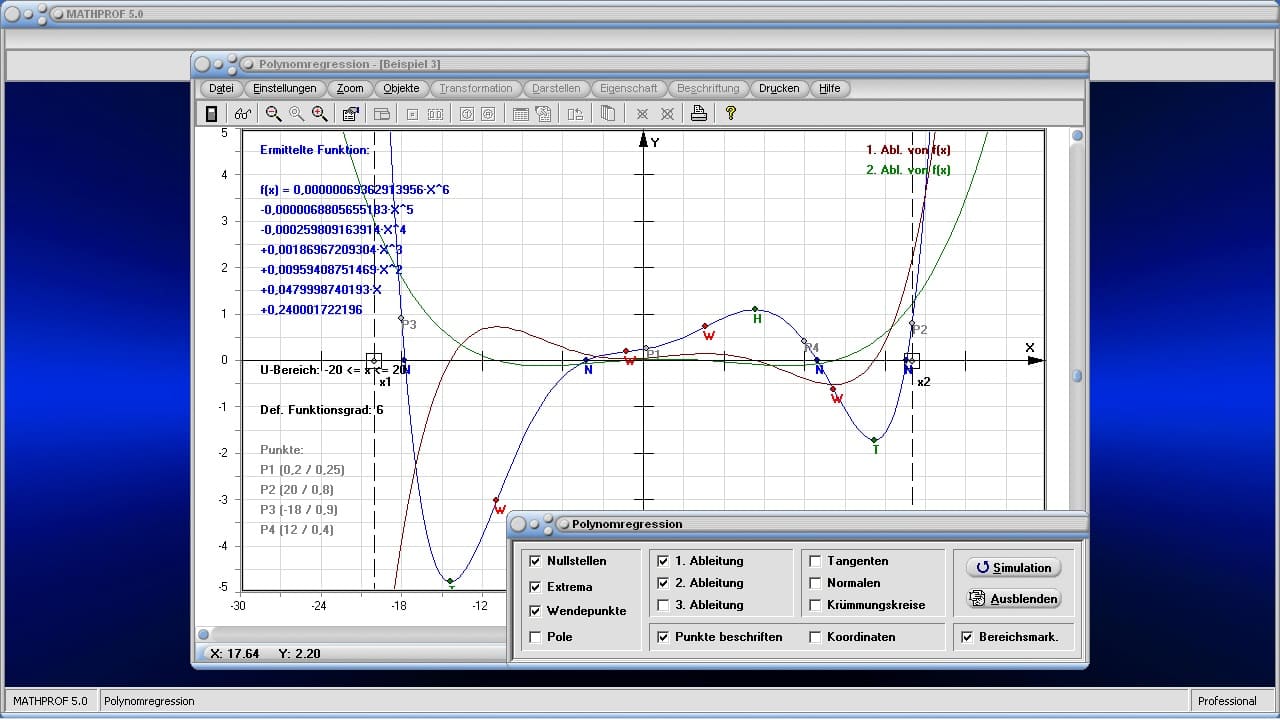
Task: Open the Hilfe menu
Action: [x=830, y=88]
